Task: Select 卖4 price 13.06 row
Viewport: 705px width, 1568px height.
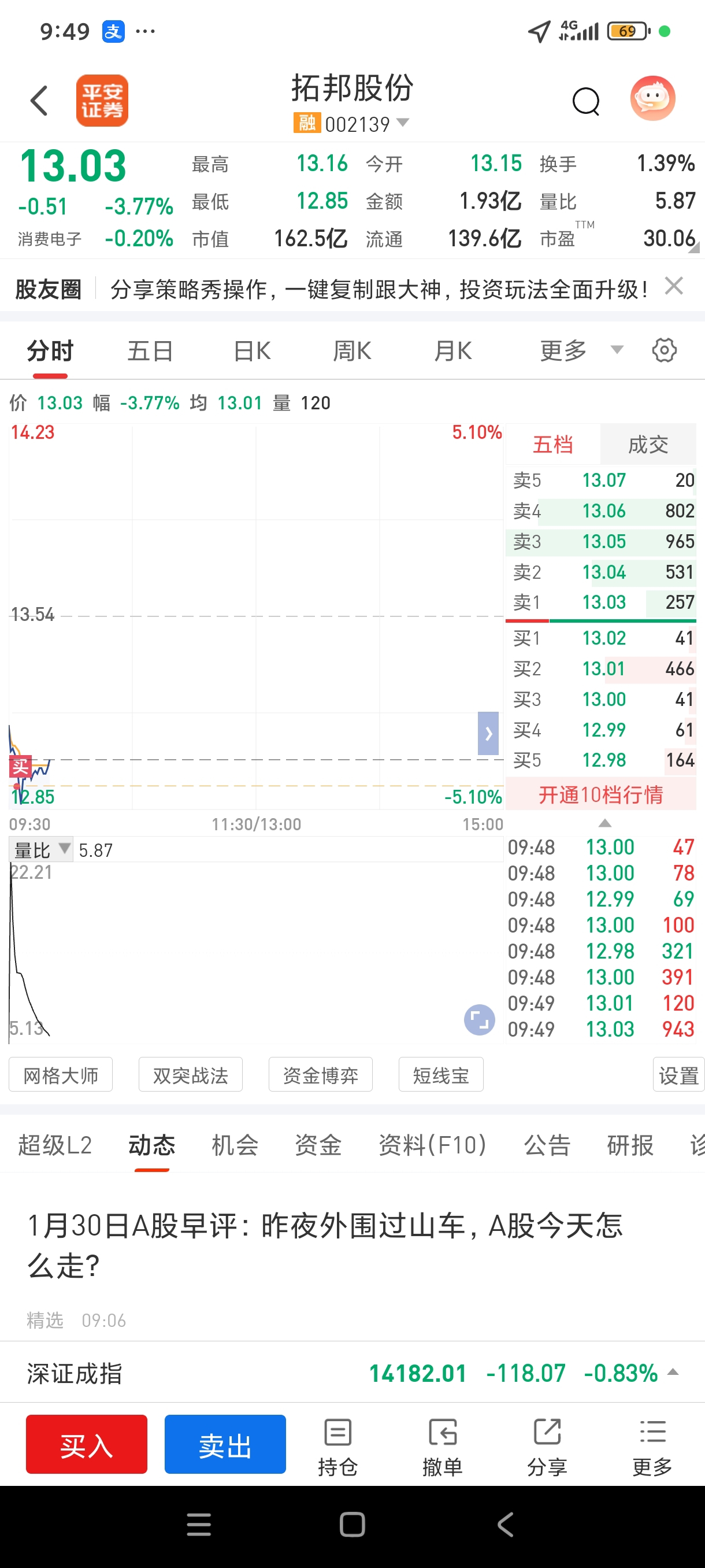Action: (x=600, y=511)
